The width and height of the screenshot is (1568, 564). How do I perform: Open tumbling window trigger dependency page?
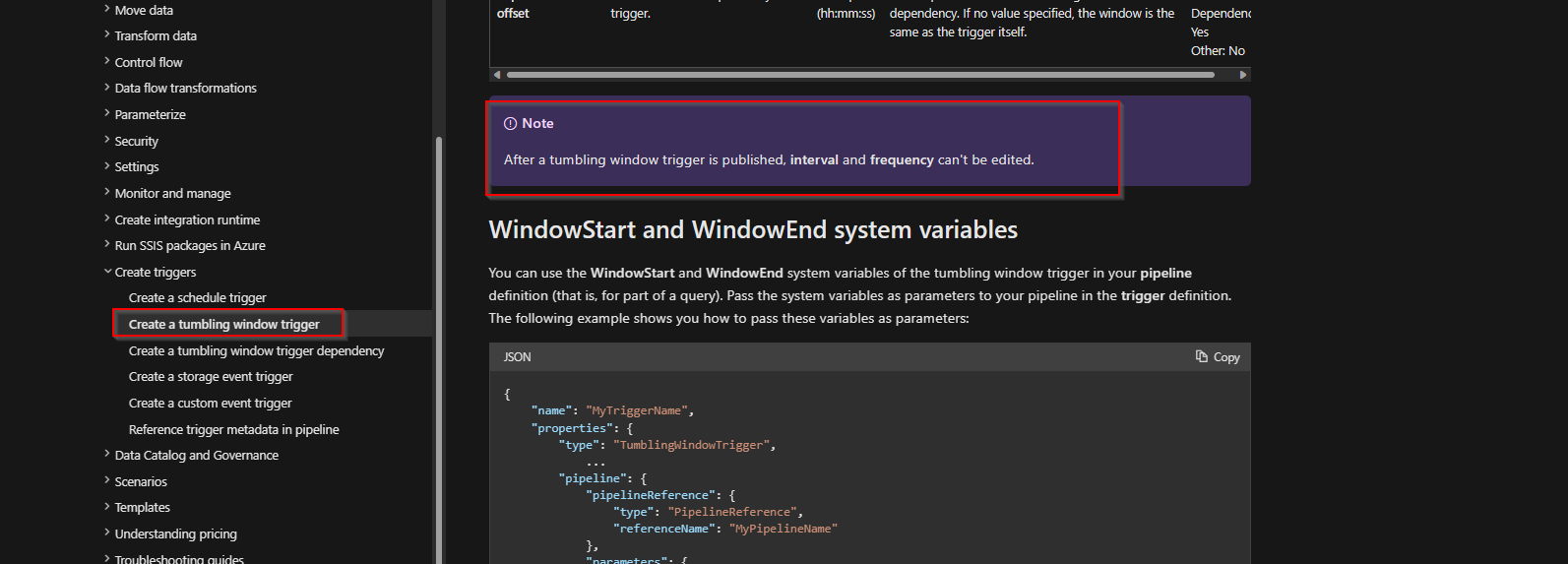tap(256, 350)
